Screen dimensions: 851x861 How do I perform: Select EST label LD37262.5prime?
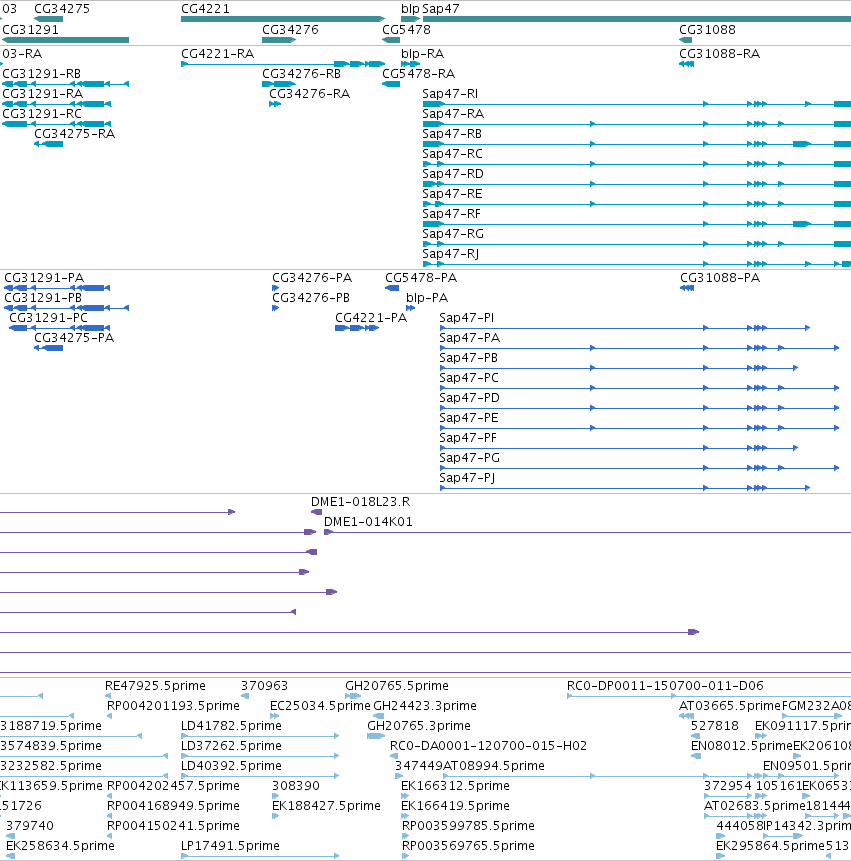tap(231, 746)
